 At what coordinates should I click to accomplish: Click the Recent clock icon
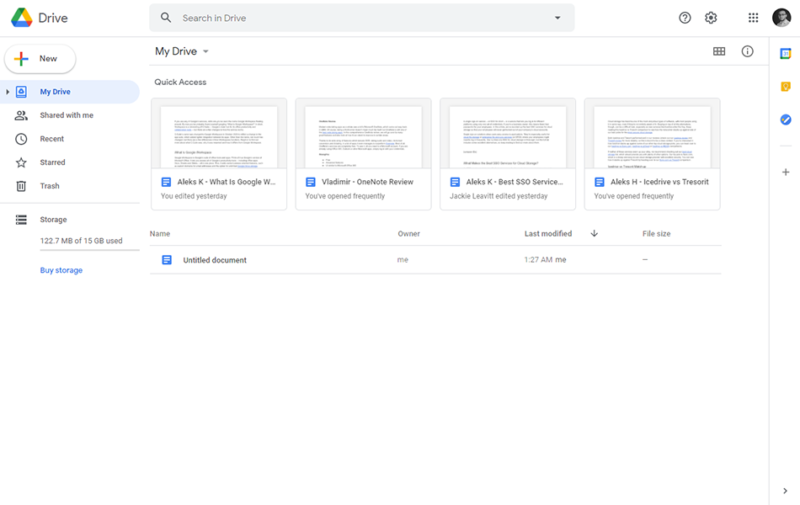click(x=21, y=139)
